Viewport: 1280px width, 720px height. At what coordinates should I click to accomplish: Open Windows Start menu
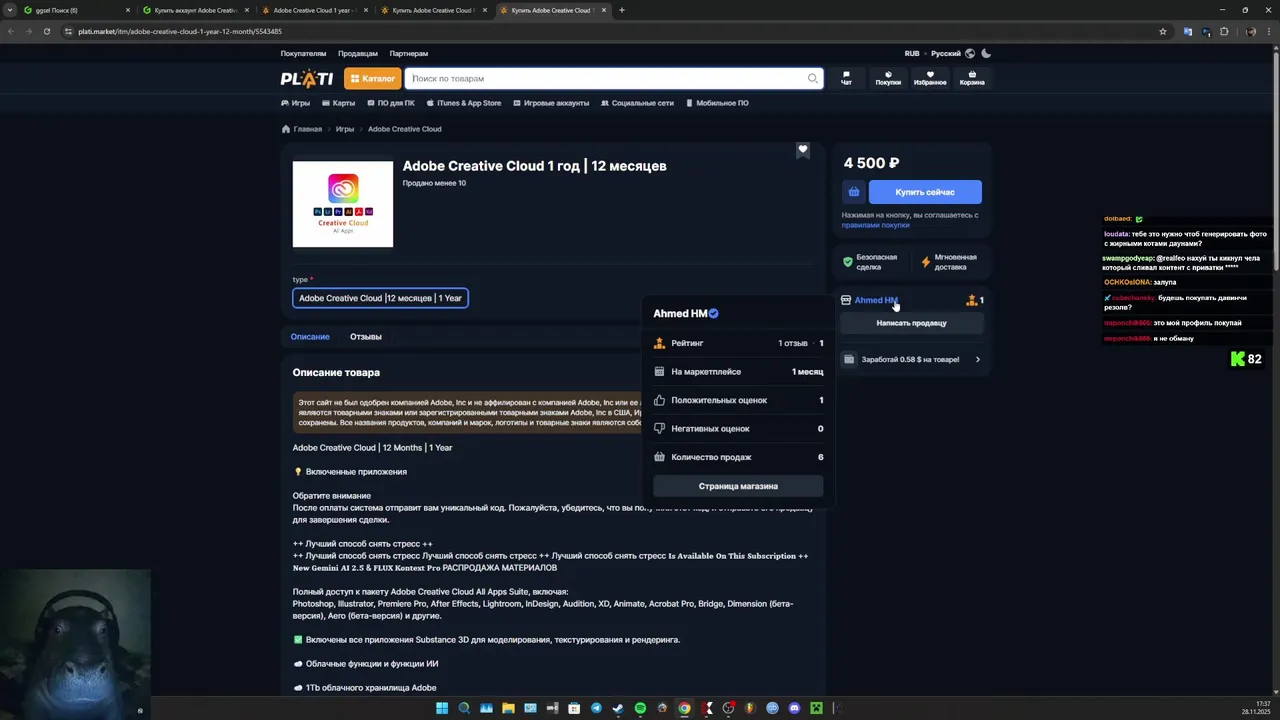pyautogui.click(x=441, y=708)
